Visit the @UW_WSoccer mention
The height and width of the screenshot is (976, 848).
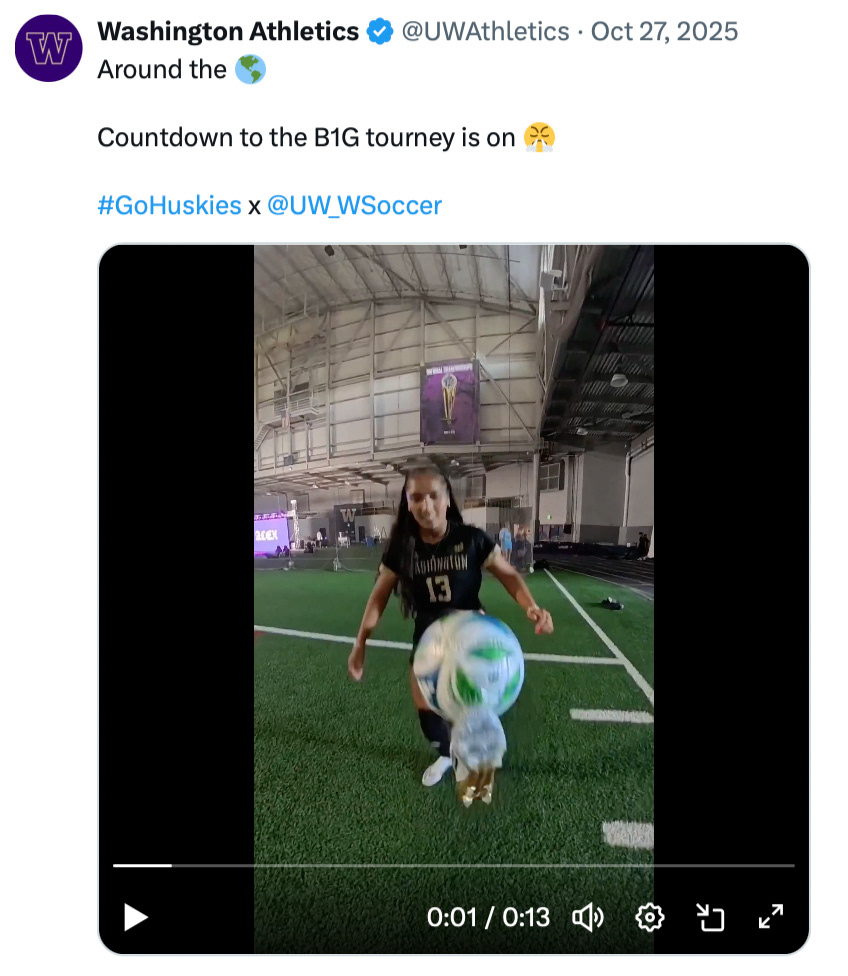(x=354, y=206)
